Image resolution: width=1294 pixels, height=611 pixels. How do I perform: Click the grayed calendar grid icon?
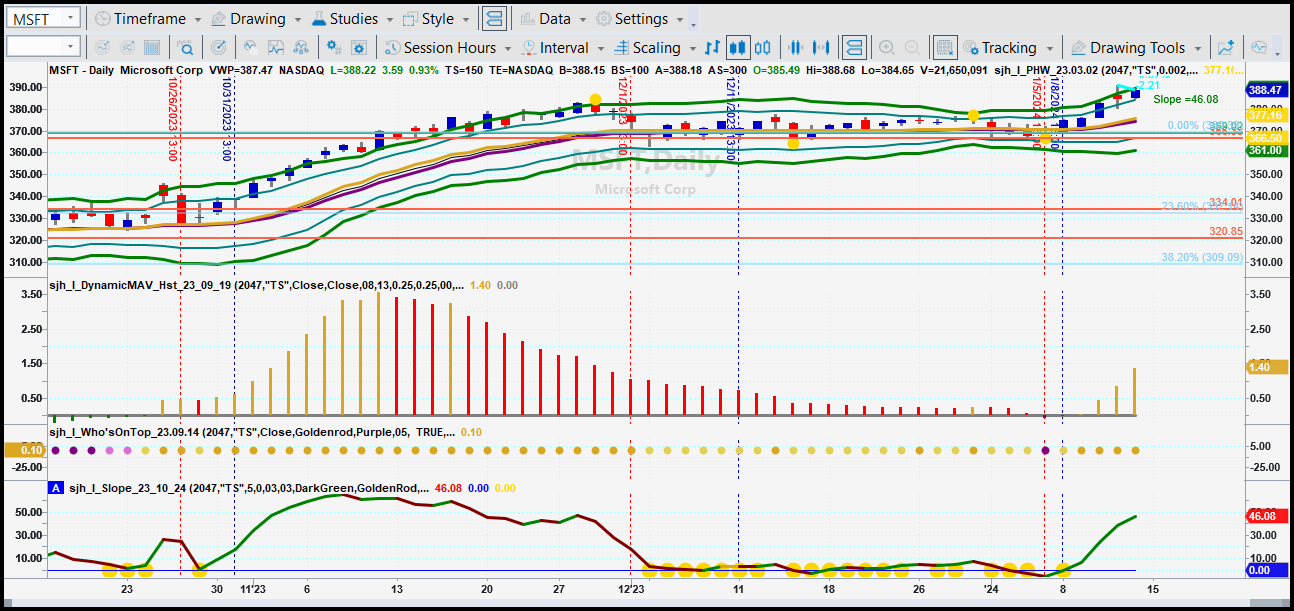pos(152,47)
